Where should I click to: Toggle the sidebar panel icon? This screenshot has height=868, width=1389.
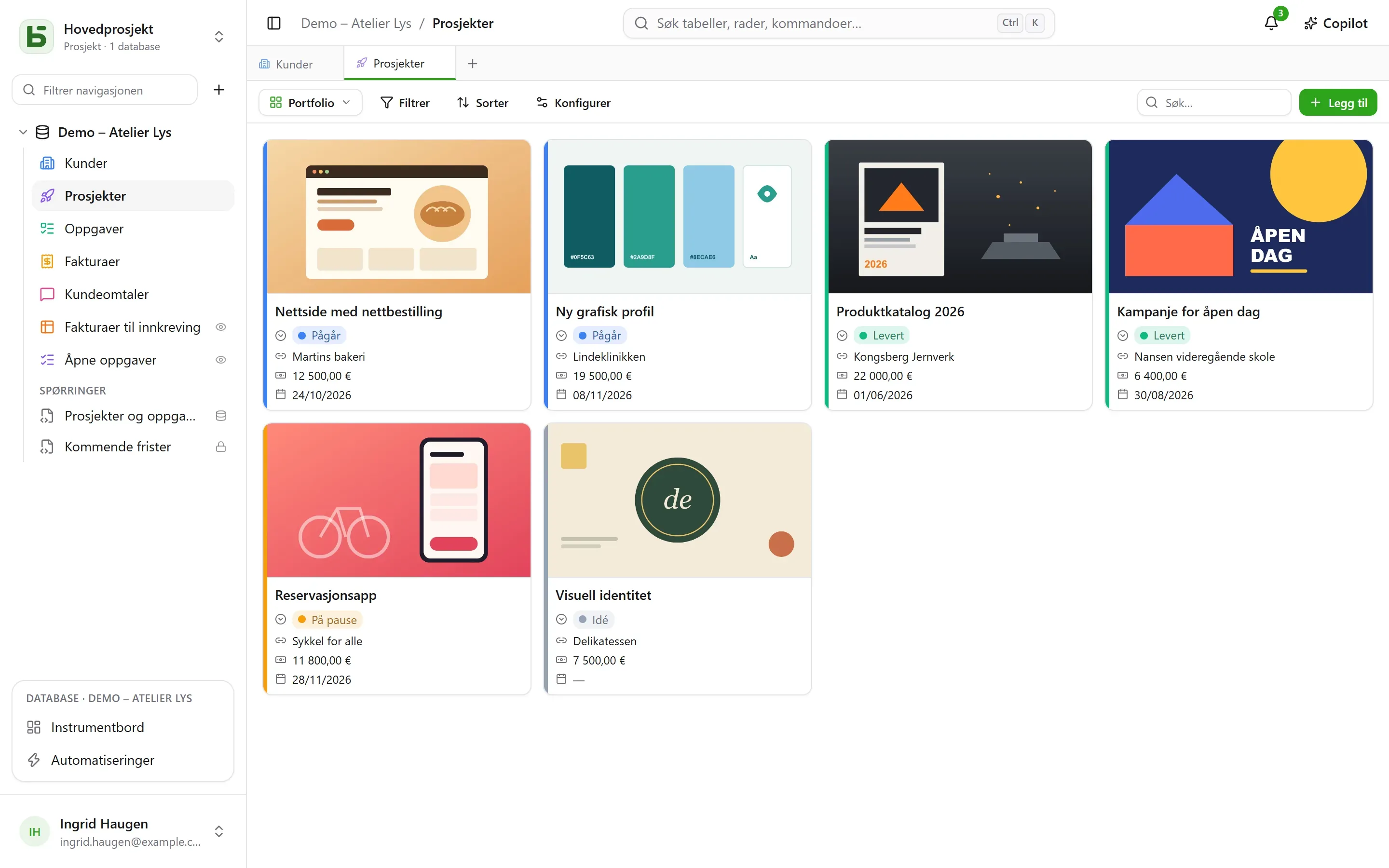(274, 23)
